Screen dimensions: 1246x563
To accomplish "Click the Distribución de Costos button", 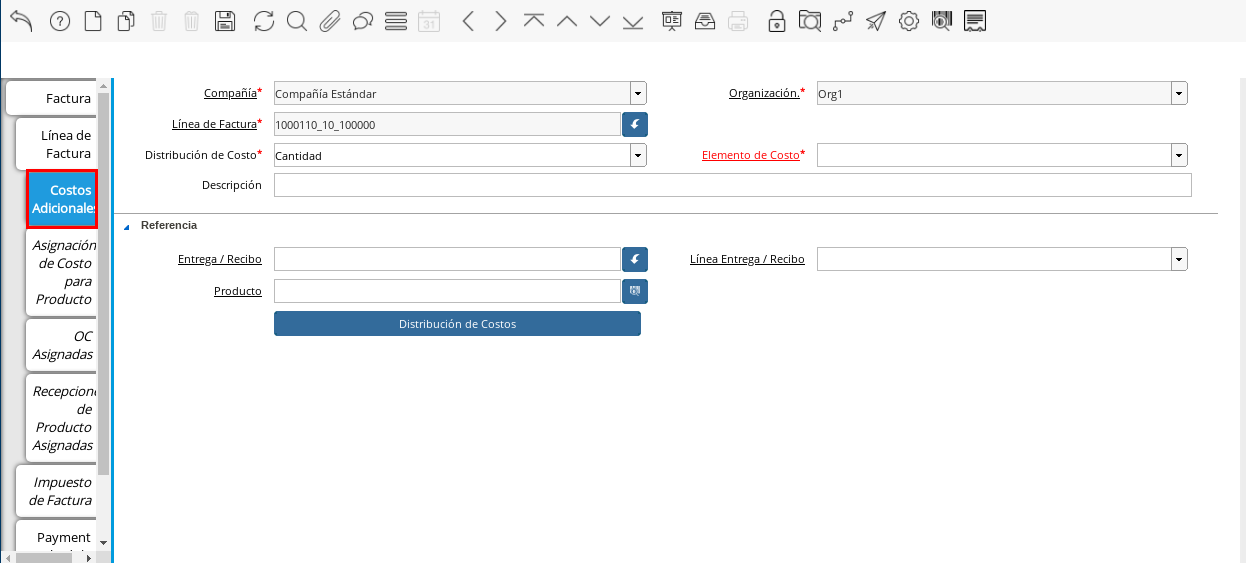I will pyautogui.click(x=457, y=324).
